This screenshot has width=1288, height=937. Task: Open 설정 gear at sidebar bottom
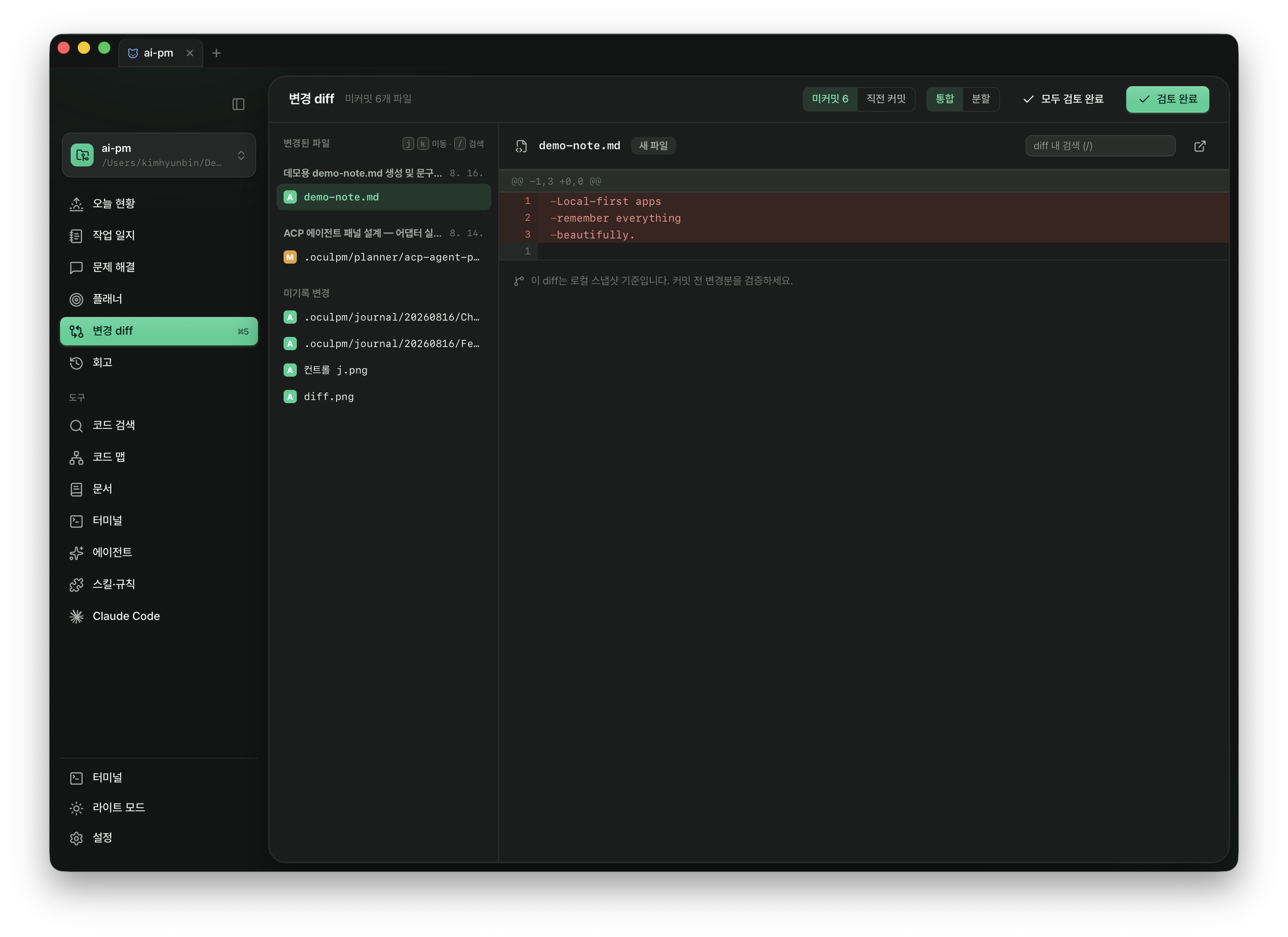pyautogui.click(x=159, y=838)
